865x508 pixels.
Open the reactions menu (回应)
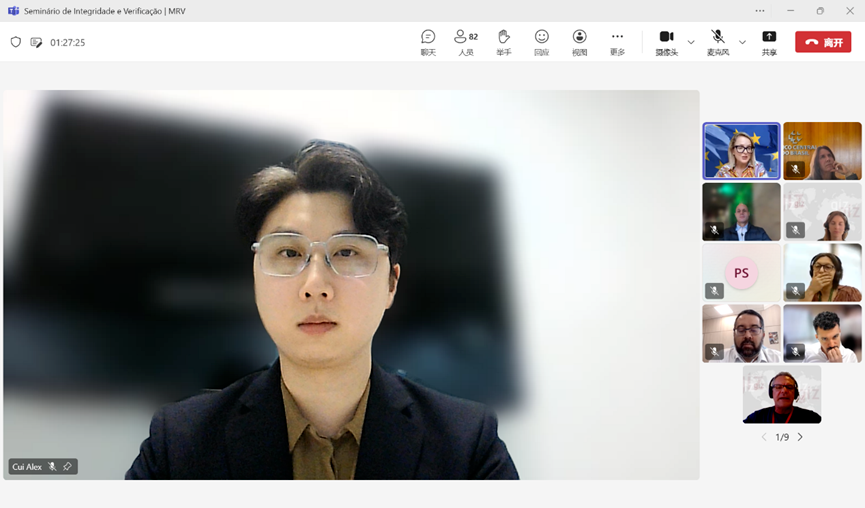[x=541, y=41]
